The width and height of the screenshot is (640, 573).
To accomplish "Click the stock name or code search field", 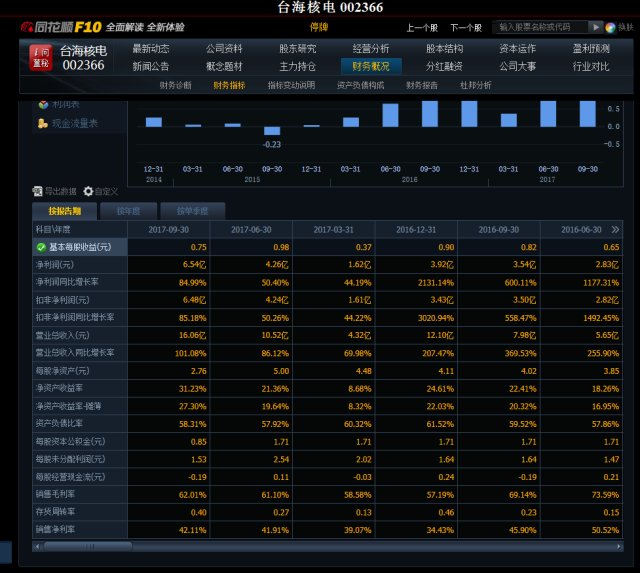I will (x=540, y=27).
